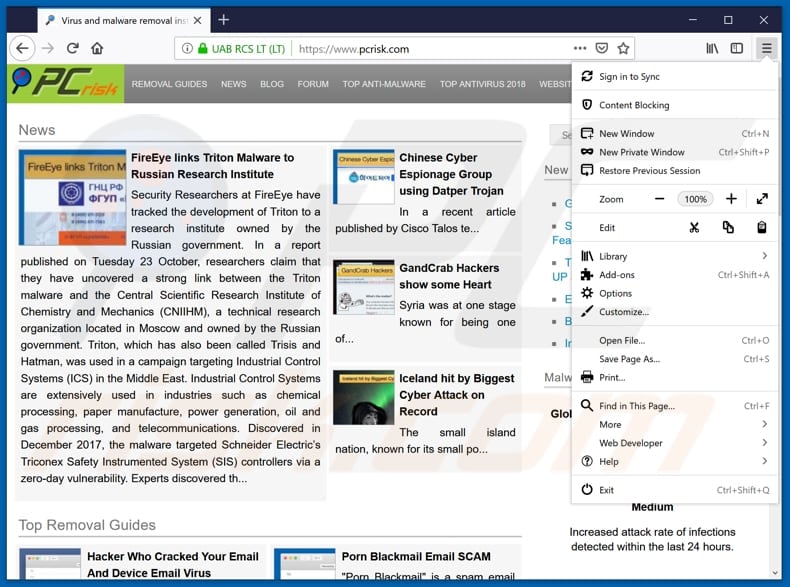Reset zoom via the 100% button
The width and height of the screenshot is (790, 587).
pos(695,199)
